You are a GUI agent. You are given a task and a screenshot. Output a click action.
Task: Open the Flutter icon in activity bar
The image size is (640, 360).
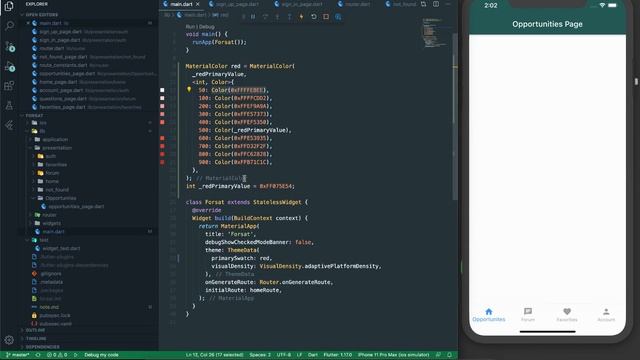9,125
